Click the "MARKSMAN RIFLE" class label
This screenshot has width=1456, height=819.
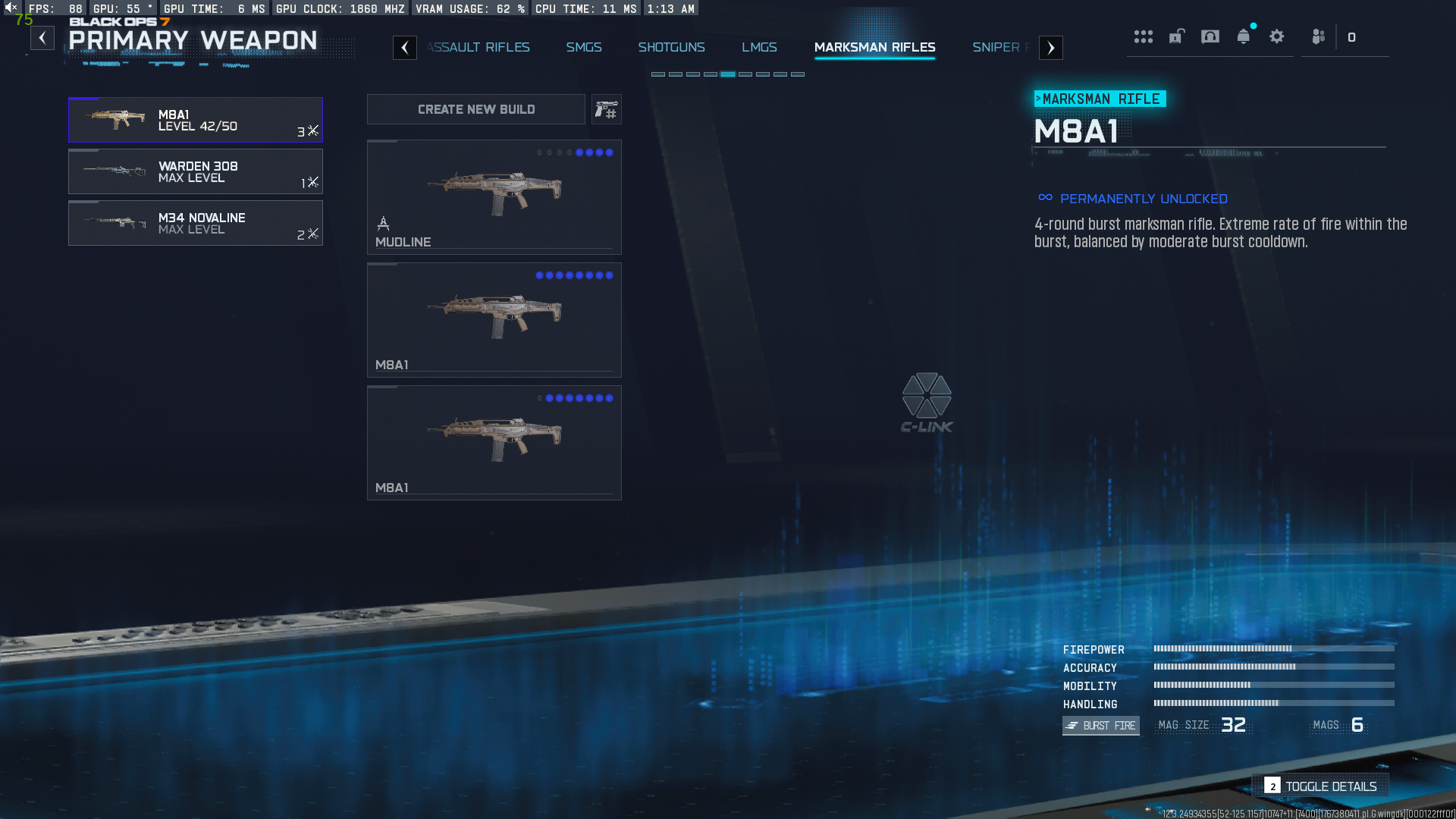click(1100, 99)
